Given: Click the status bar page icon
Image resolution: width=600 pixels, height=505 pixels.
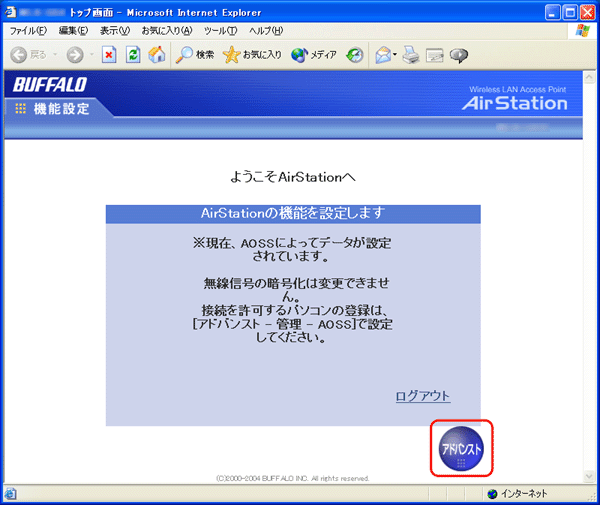Looking at the screenshot, I should pos(11,494).
